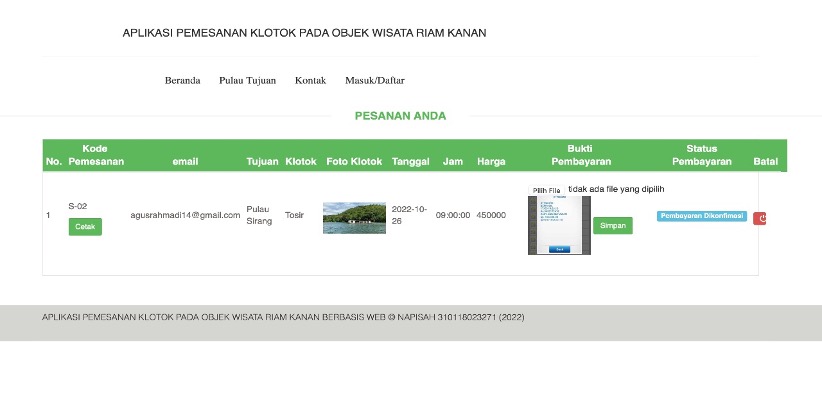Click the Status Pembayaran column header
This screenshot has width=822, height=394.
701,155
